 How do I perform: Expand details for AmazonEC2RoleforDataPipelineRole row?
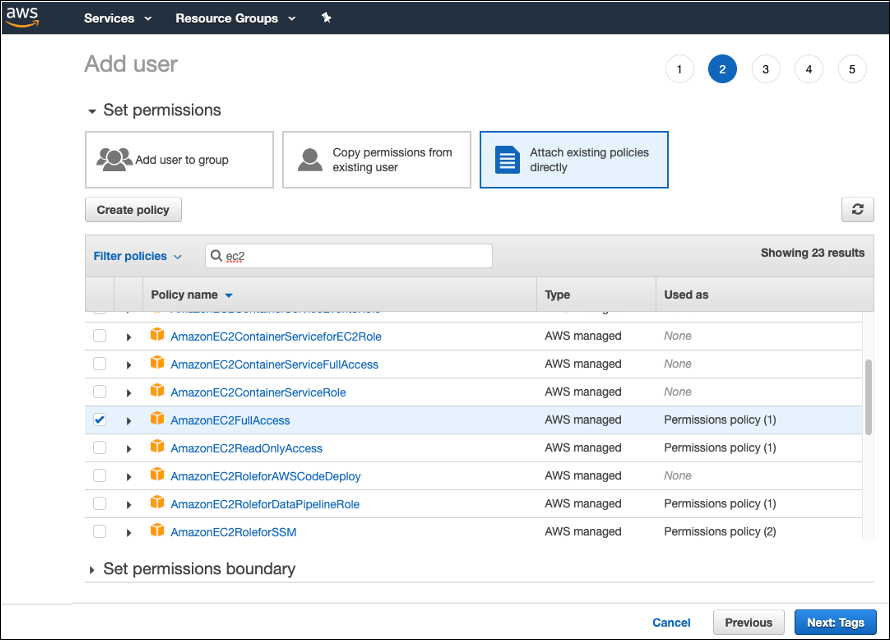coord(129,504)
